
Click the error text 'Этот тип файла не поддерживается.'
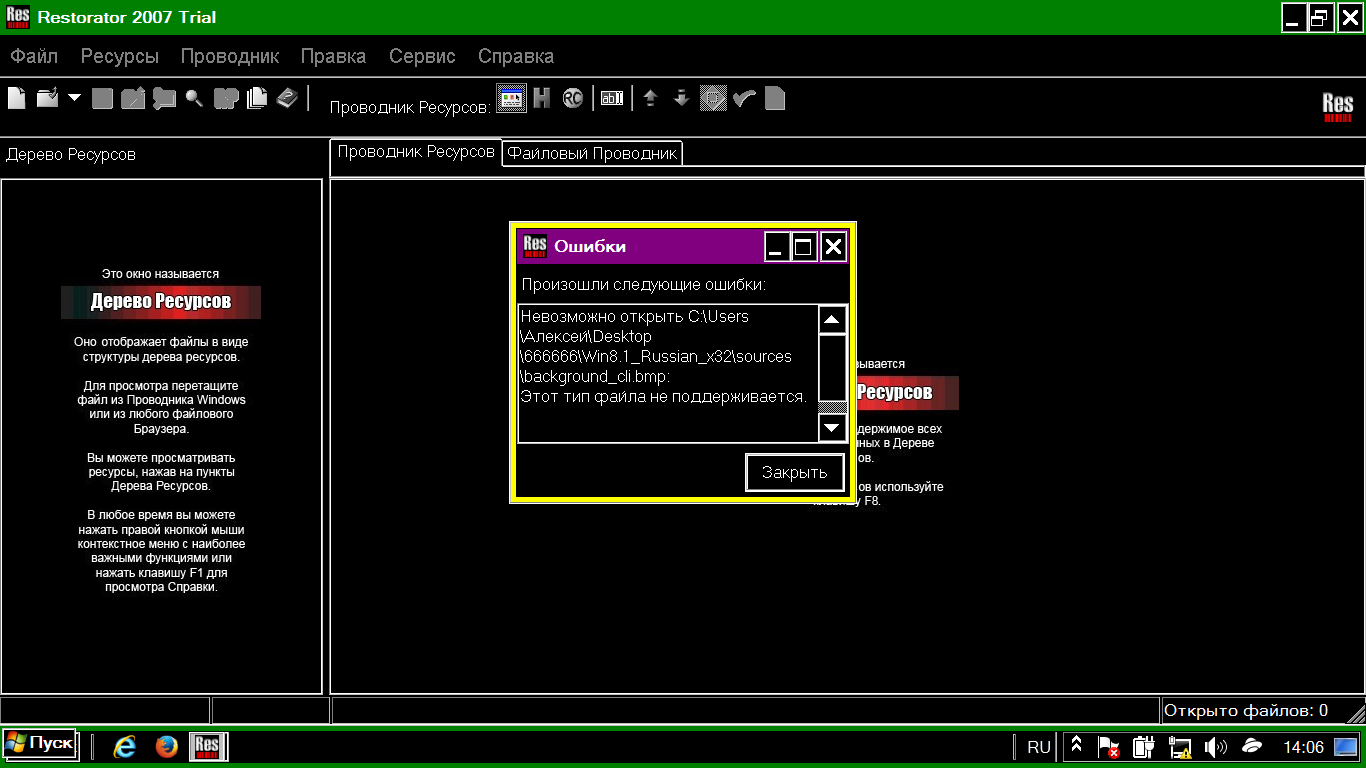click(x=664, y=396)
